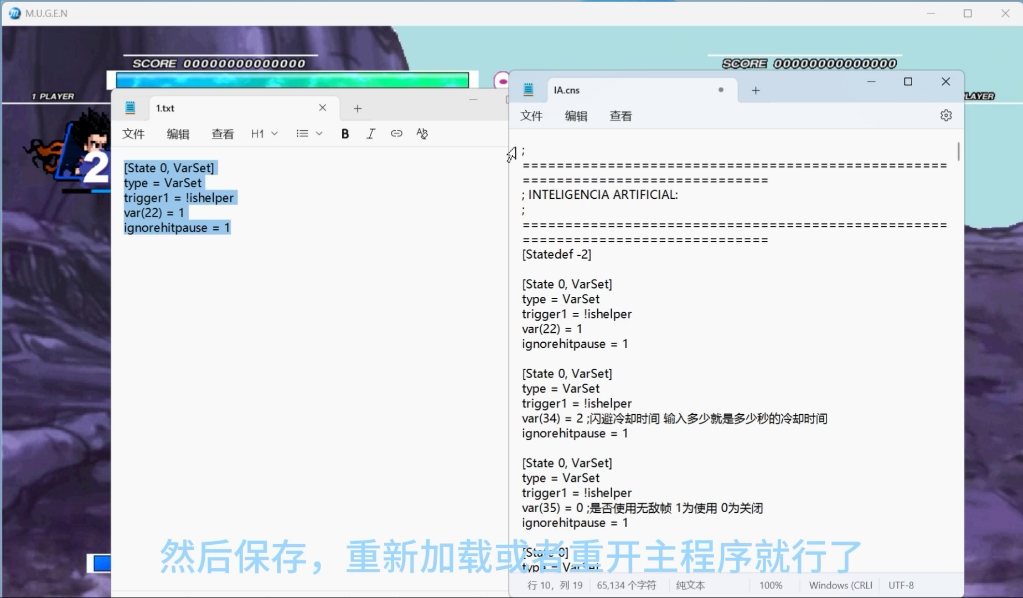The height and width of the screenshot is (598, 1023).
Task: Click the var(22) = 1 line in IA.cns
Action: [x=552, y=329]
